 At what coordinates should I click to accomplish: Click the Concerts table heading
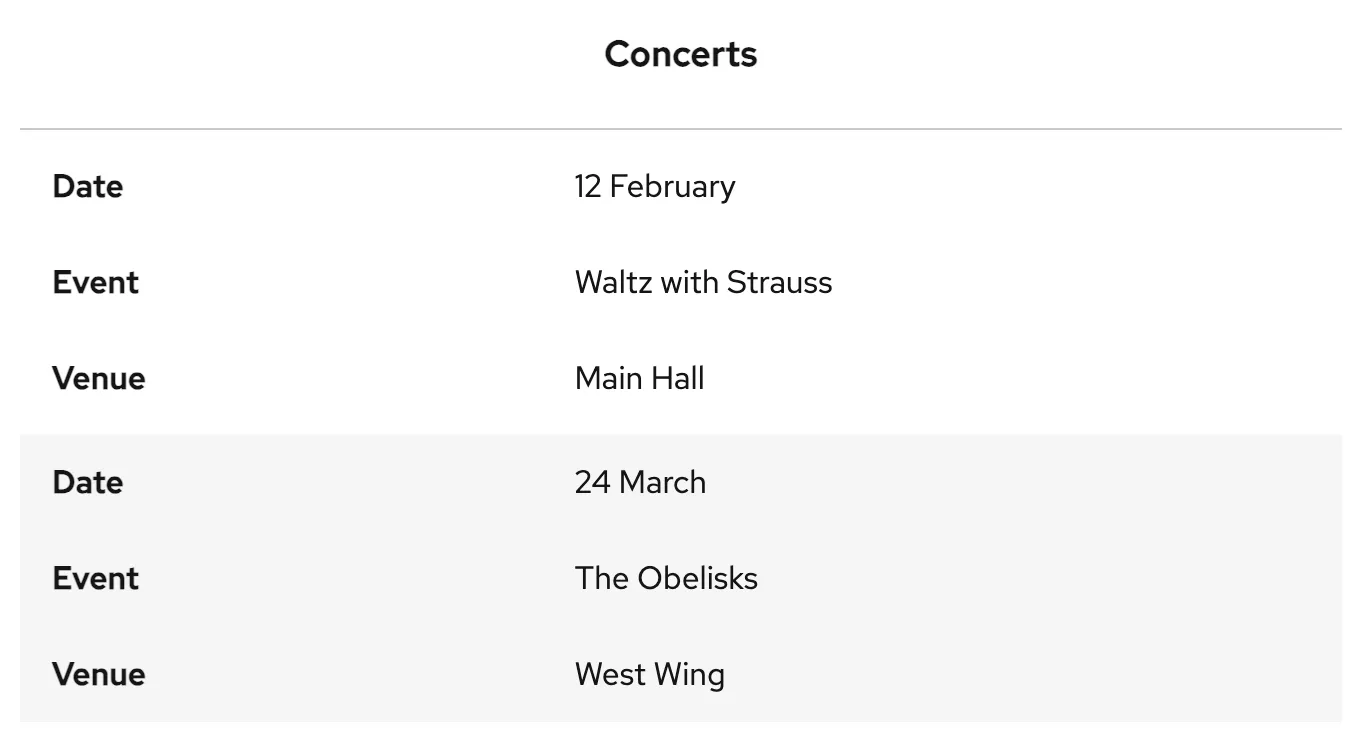(x=680, y=54)
